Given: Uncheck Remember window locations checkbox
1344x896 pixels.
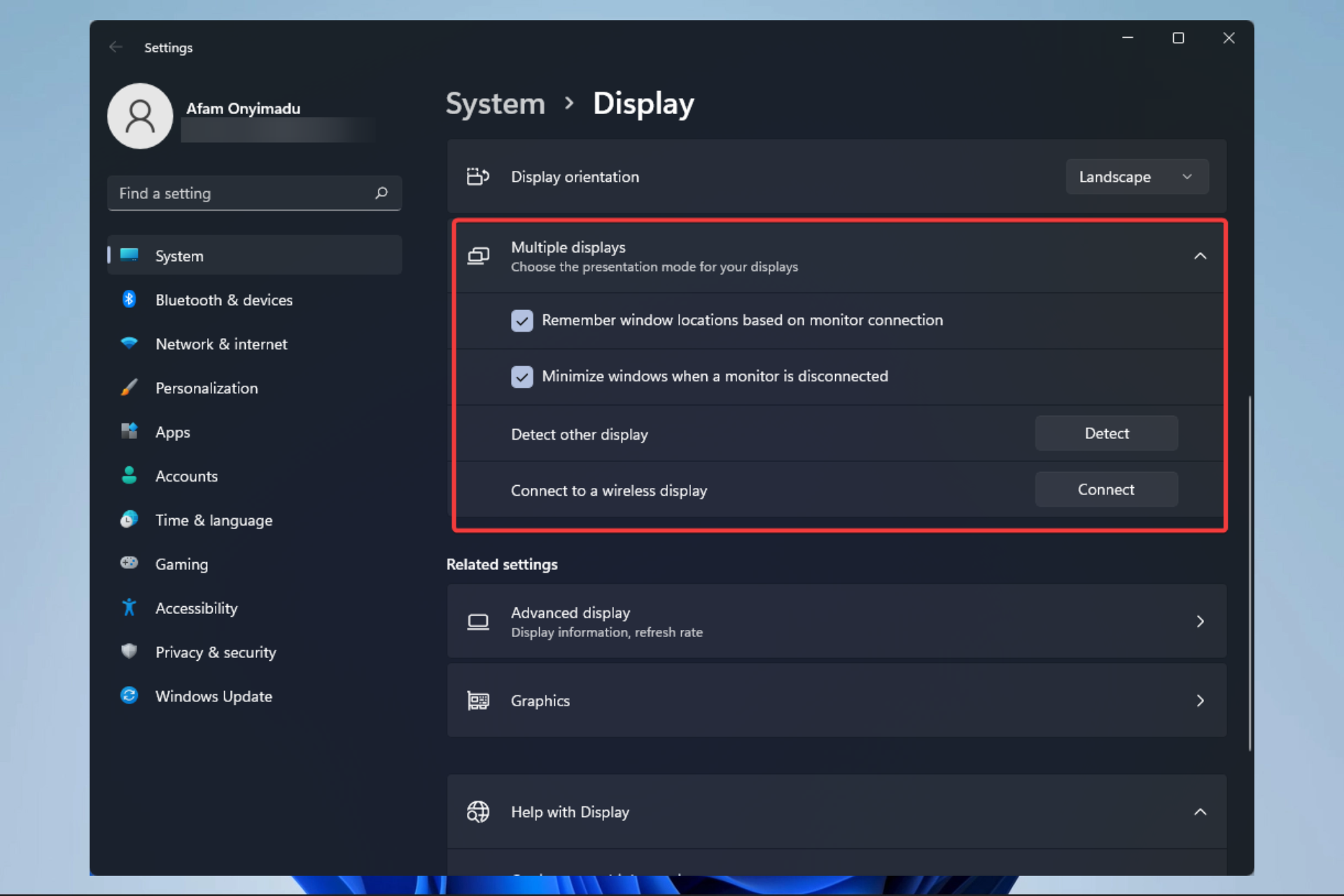Looking at the screenshot, I should click(522, 321).
